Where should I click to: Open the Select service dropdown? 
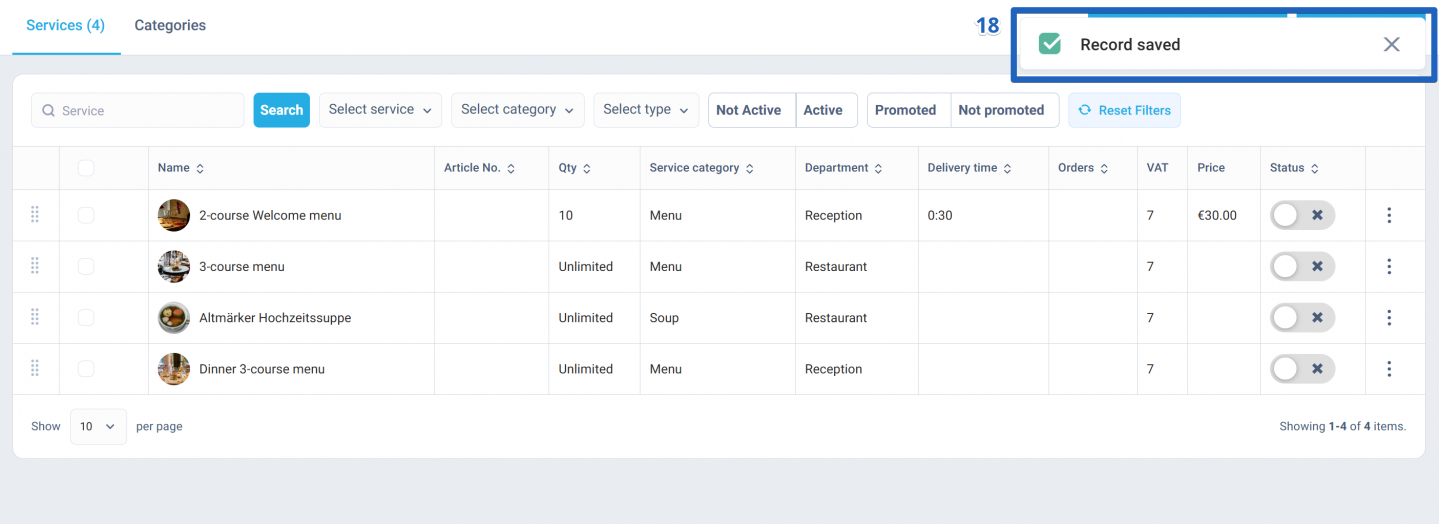tap(380, 110)
